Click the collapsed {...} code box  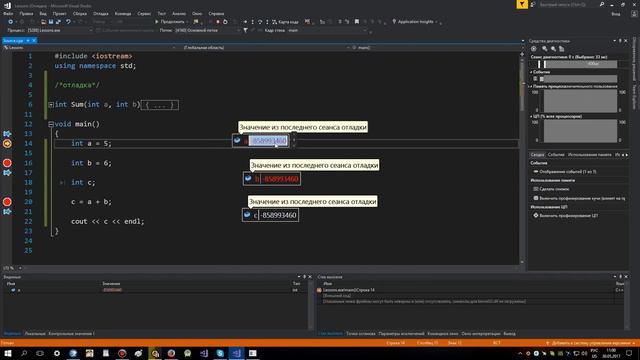[160, 105]
